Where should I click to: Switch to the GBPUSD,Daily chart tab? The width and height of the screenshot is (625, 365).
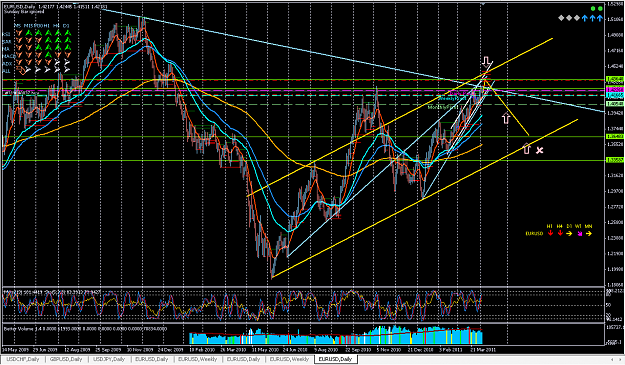click(66, 359)
